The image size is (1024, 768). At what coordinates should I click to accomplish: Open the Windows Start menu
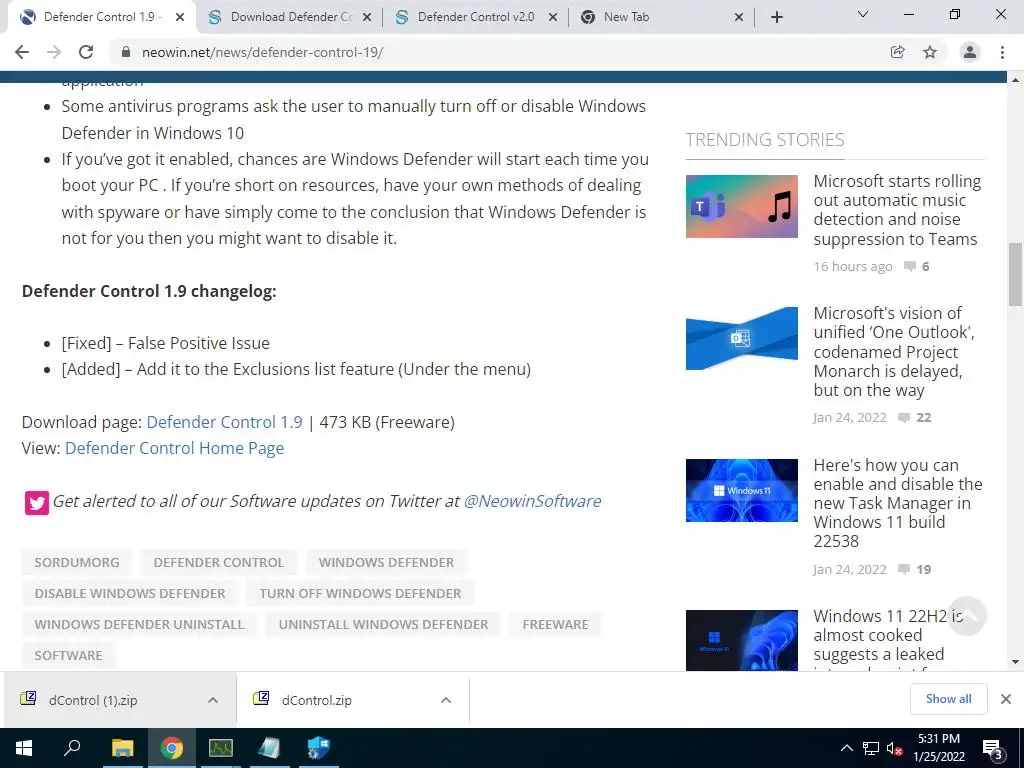tap(24, 748)
